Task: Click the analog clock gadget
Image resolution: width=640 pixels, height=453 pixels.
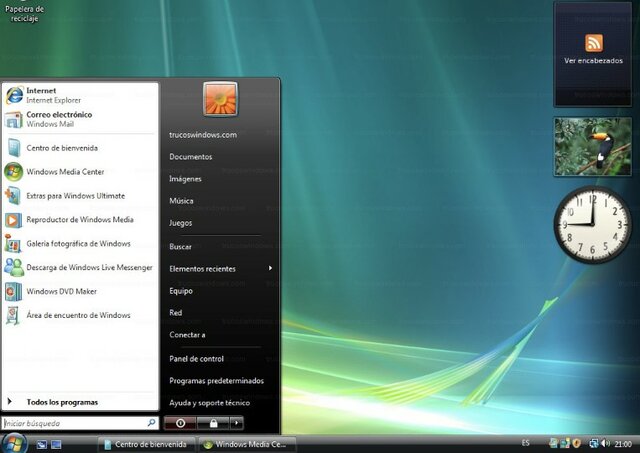Action: click(593, 224)
